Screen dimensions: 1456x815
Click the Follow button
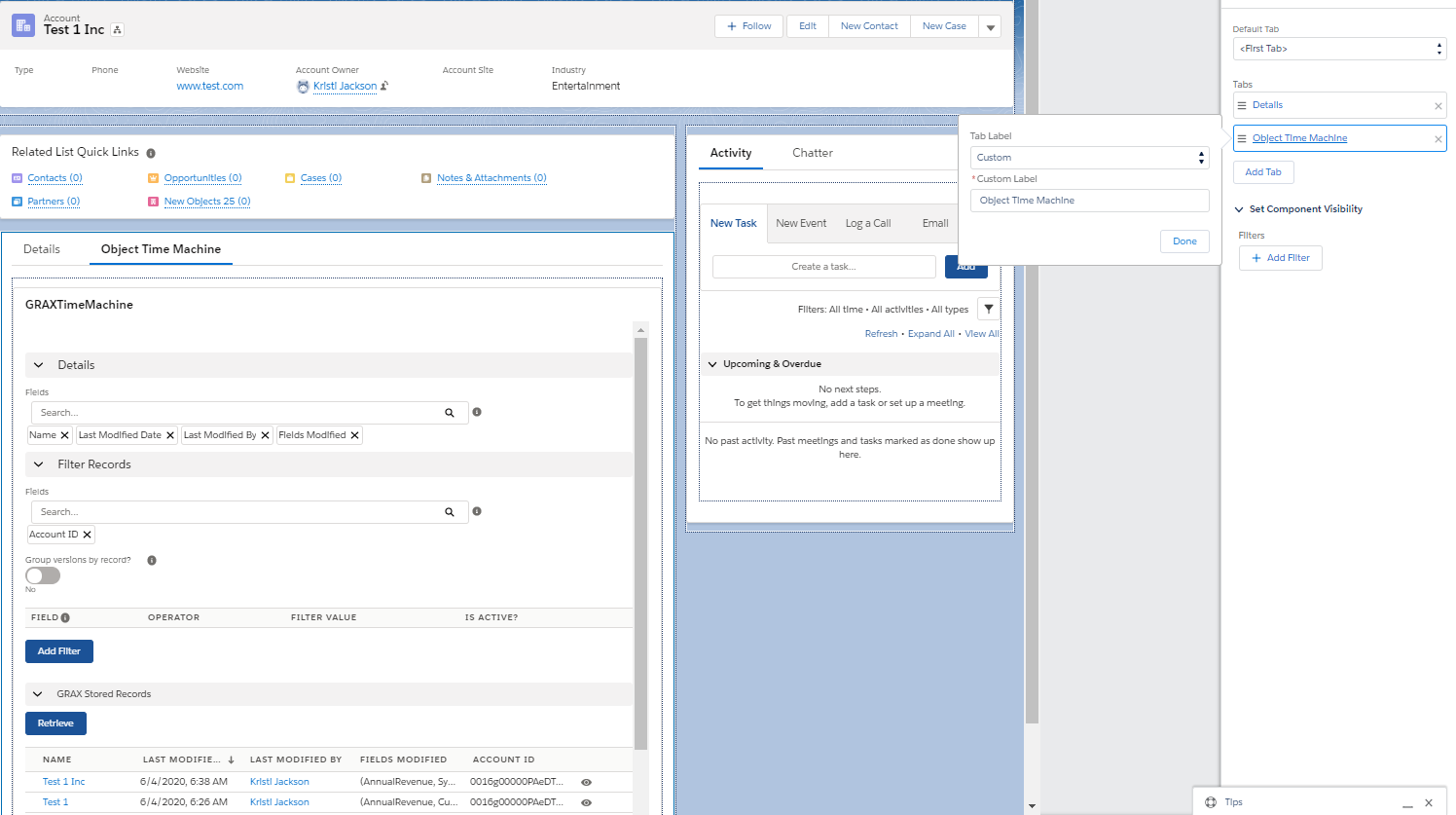tap(749, 26)
